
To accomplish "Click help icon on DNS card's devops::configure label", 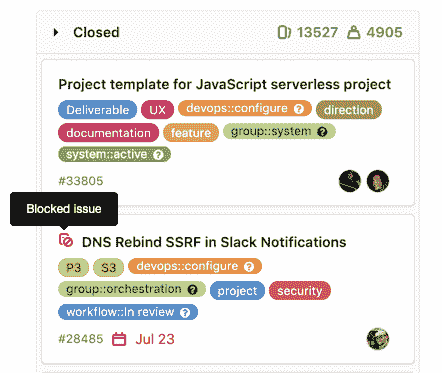I will tap(249, 267).
